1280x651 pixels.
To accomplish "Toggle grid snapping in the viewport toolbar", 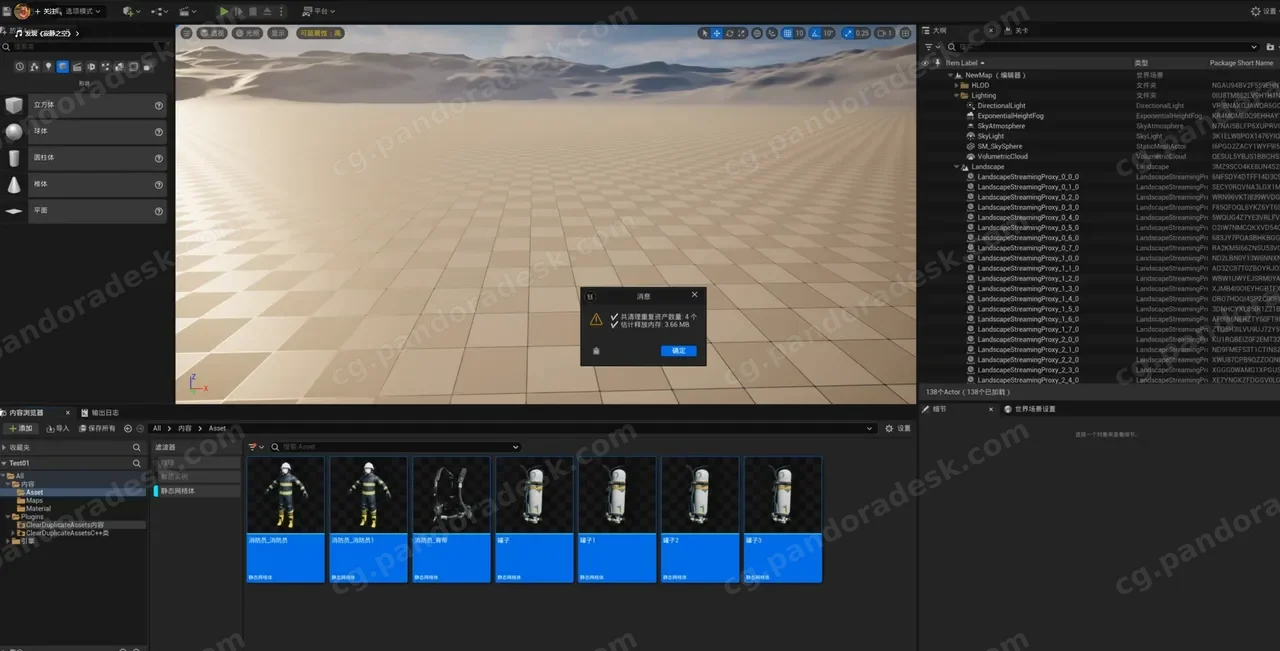I will tap(788, 33).
